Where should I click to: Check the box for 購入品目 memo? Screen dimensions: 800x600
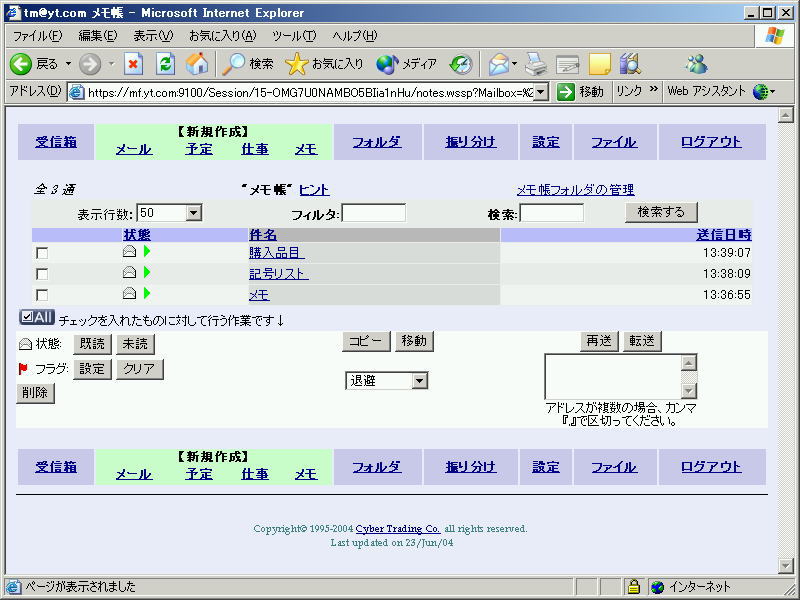pyautogui.click(x=42, y=253)
